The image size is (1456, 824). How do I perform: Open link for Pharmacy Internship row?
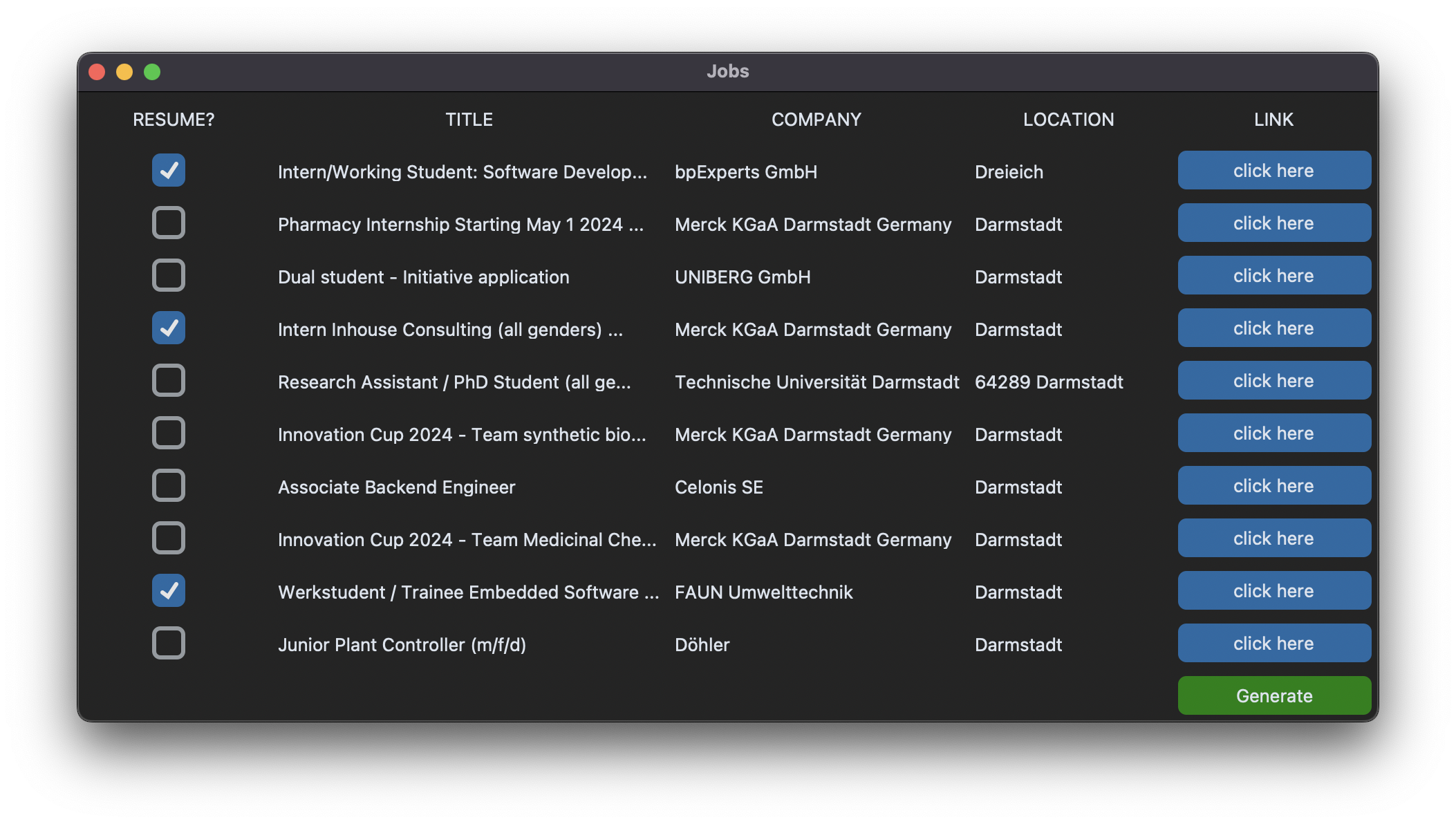[x=1273, y=223]
